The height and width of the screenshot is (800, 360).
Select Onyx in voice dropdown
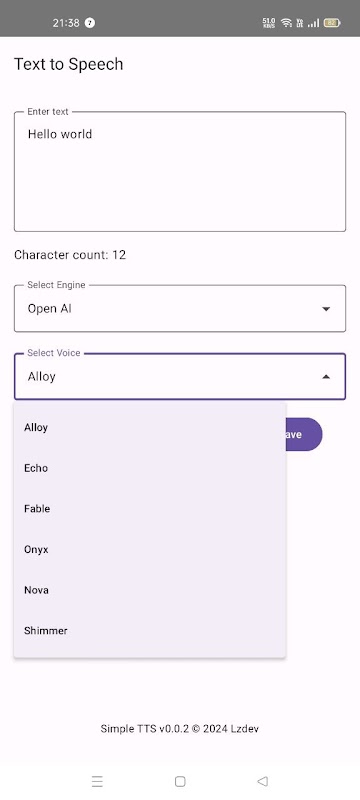[x=149, y=549]
